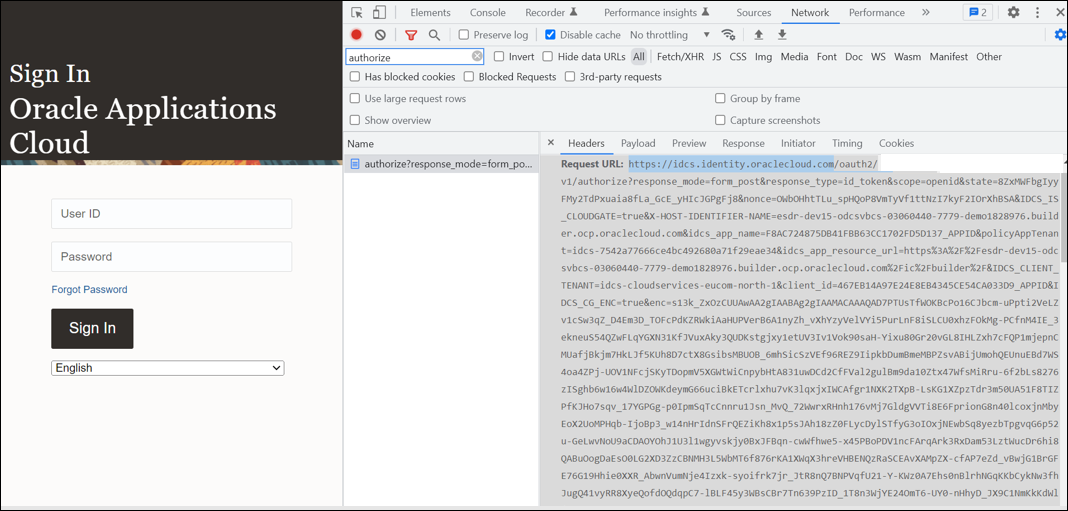Filter requests by Fetch/XHR type

click(x=680, y=57)
